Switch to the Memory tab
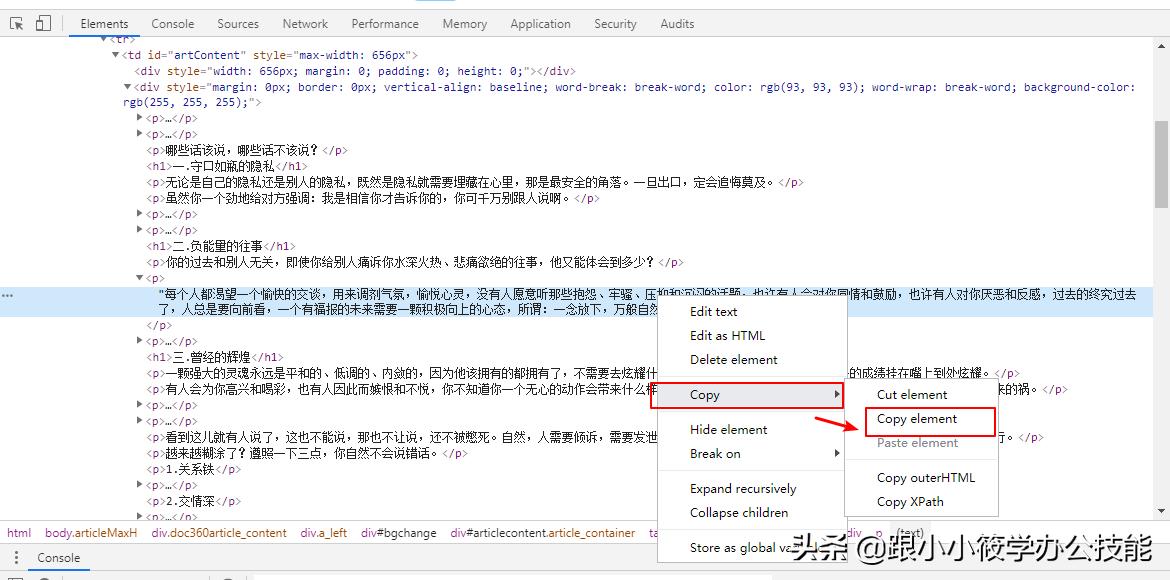Image resolution: width=1170 pixels, height=580 pixels. (464, 22)
